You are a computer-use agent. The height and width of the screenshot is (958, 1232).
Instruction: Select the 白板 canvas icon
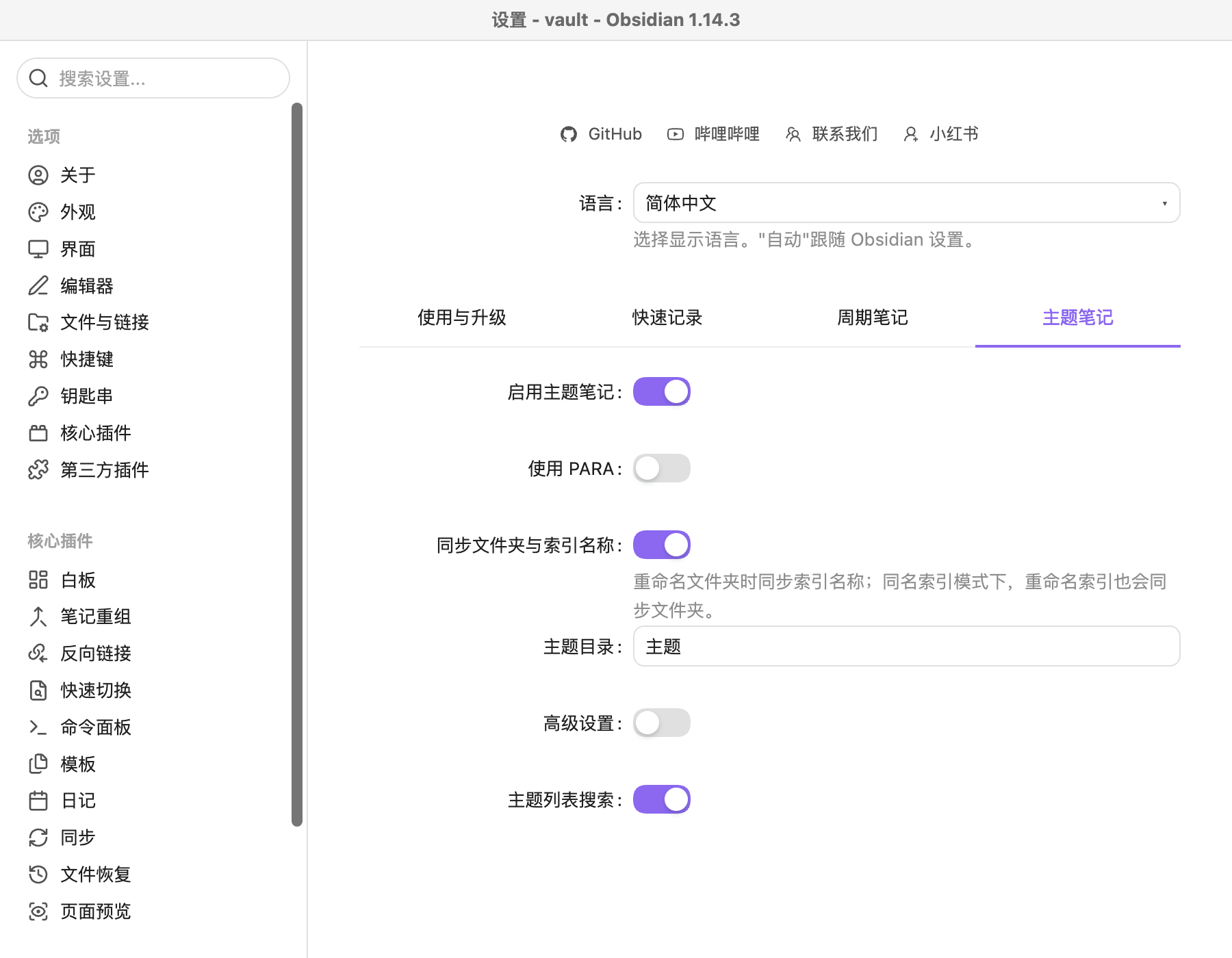38,580
